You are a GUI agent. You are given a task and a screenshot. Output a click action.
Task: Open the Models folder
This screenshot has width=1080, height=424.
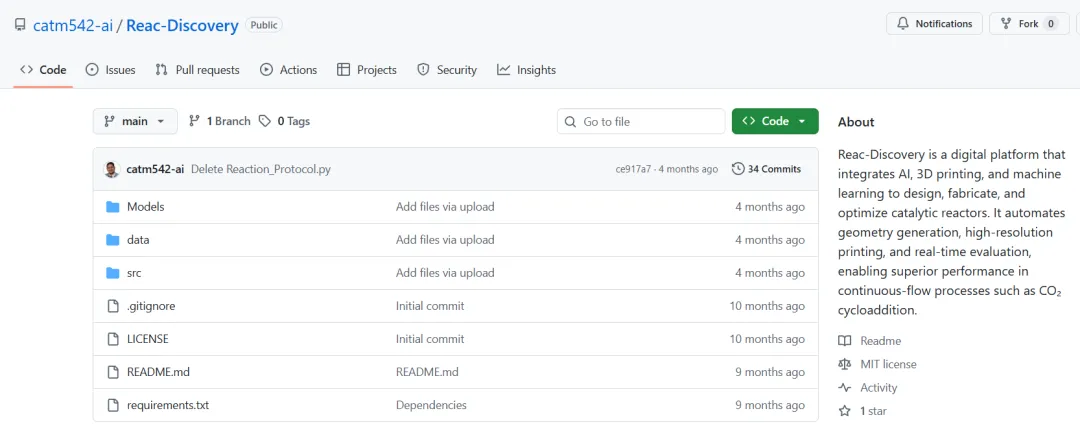145,207
